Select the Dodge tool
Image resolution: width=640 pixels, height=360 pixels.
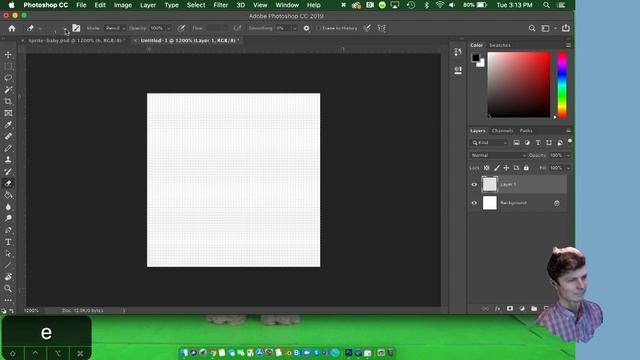point(8,218)
